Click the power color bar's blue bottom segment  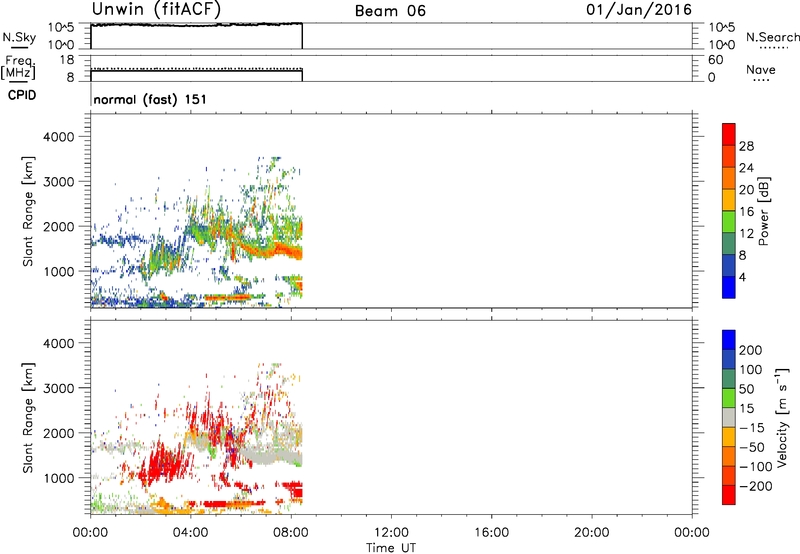pyautogui.click(x=729, y=287)
